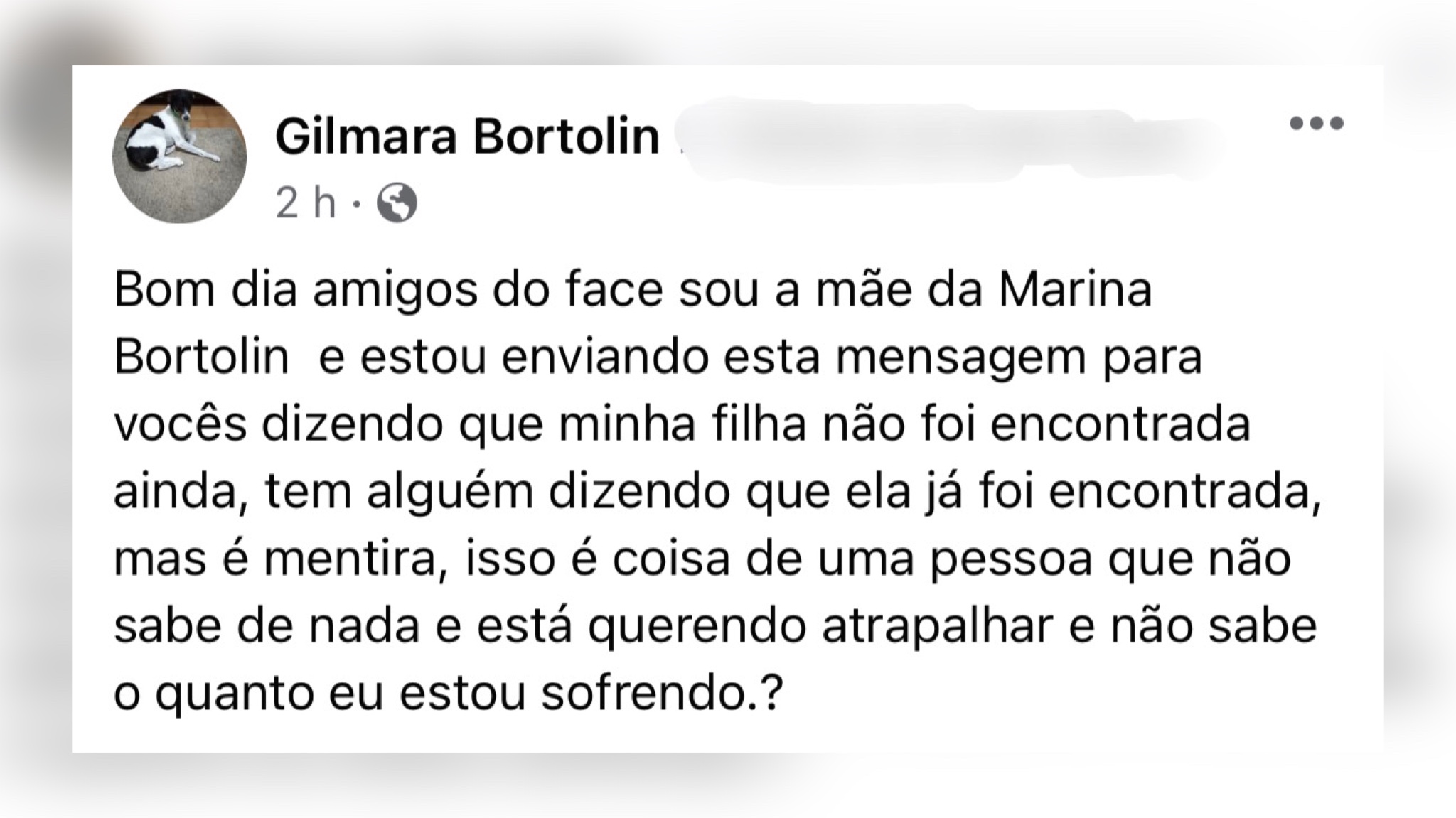The width and height of the screenshot is (1456, 818).
Task: Click the line starting "vocês dizendo que"
Action: 682,426
